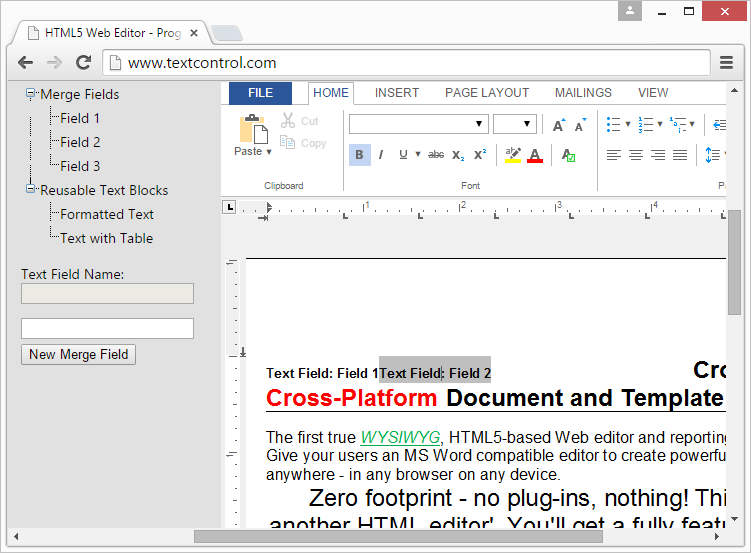This screenshot has width=751, height=553.
Task: Switch to the INSERT ribbon tab
Action: coord(397,93)
